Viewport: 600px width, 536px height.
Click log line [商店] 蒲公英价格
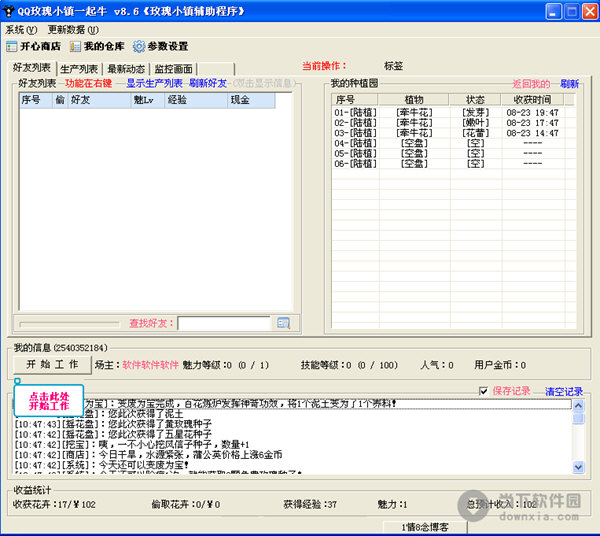[148, 455]
